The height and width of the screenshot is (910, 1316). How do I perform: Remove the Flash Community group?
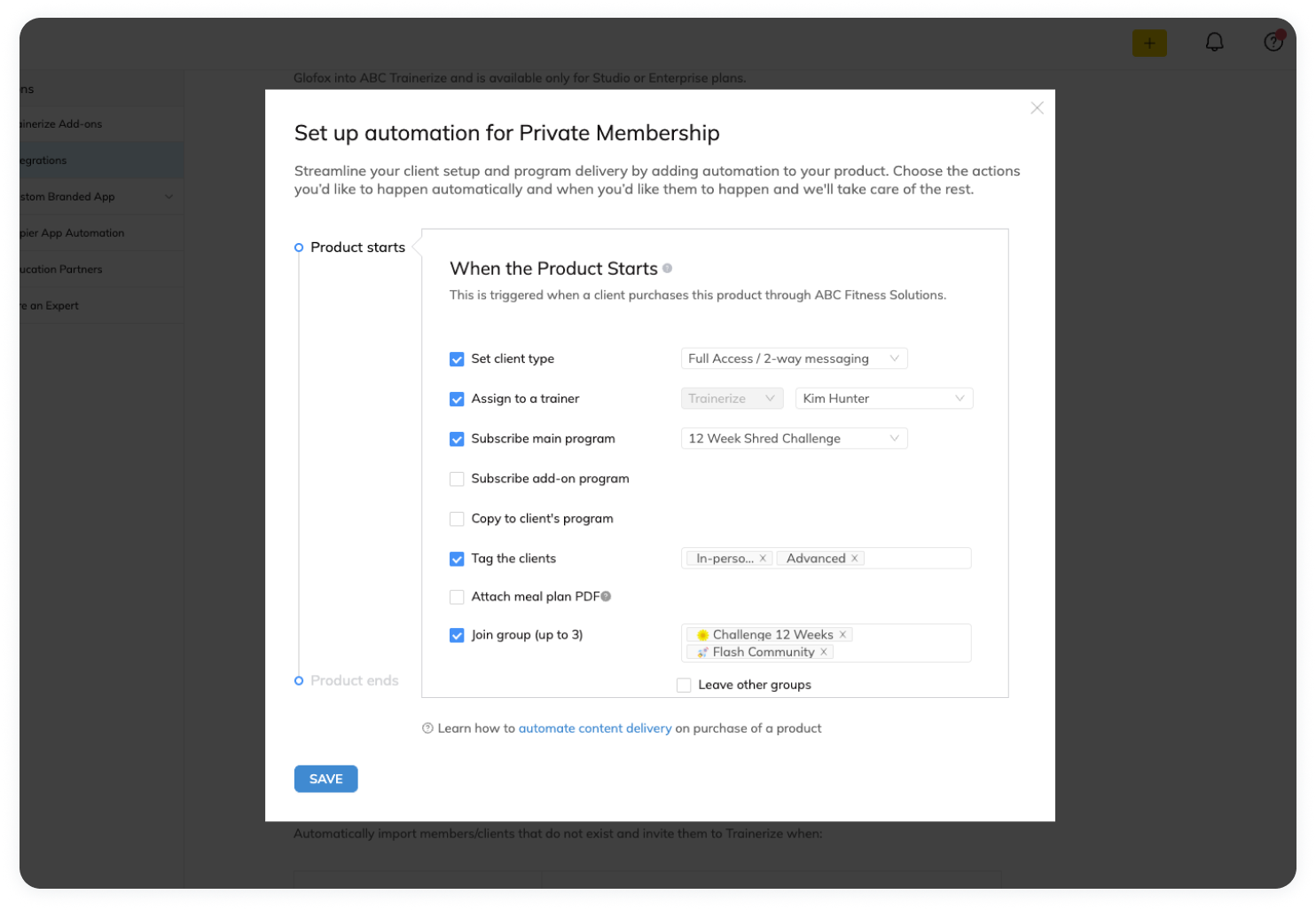coord(824,652)
